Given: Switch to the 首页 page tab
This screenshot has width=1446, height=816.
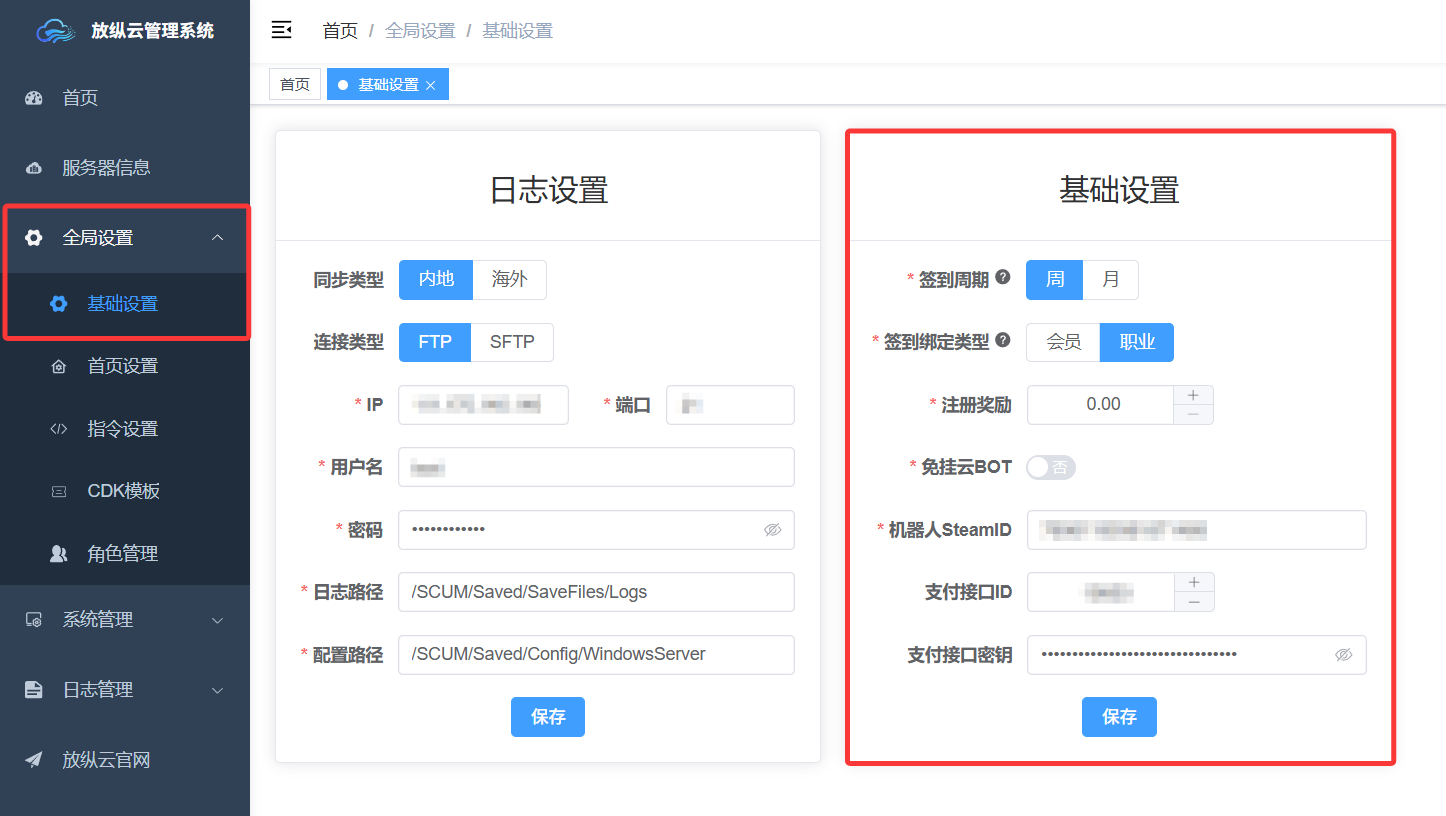Looking at the screenshot, I should tap(295, 85).
